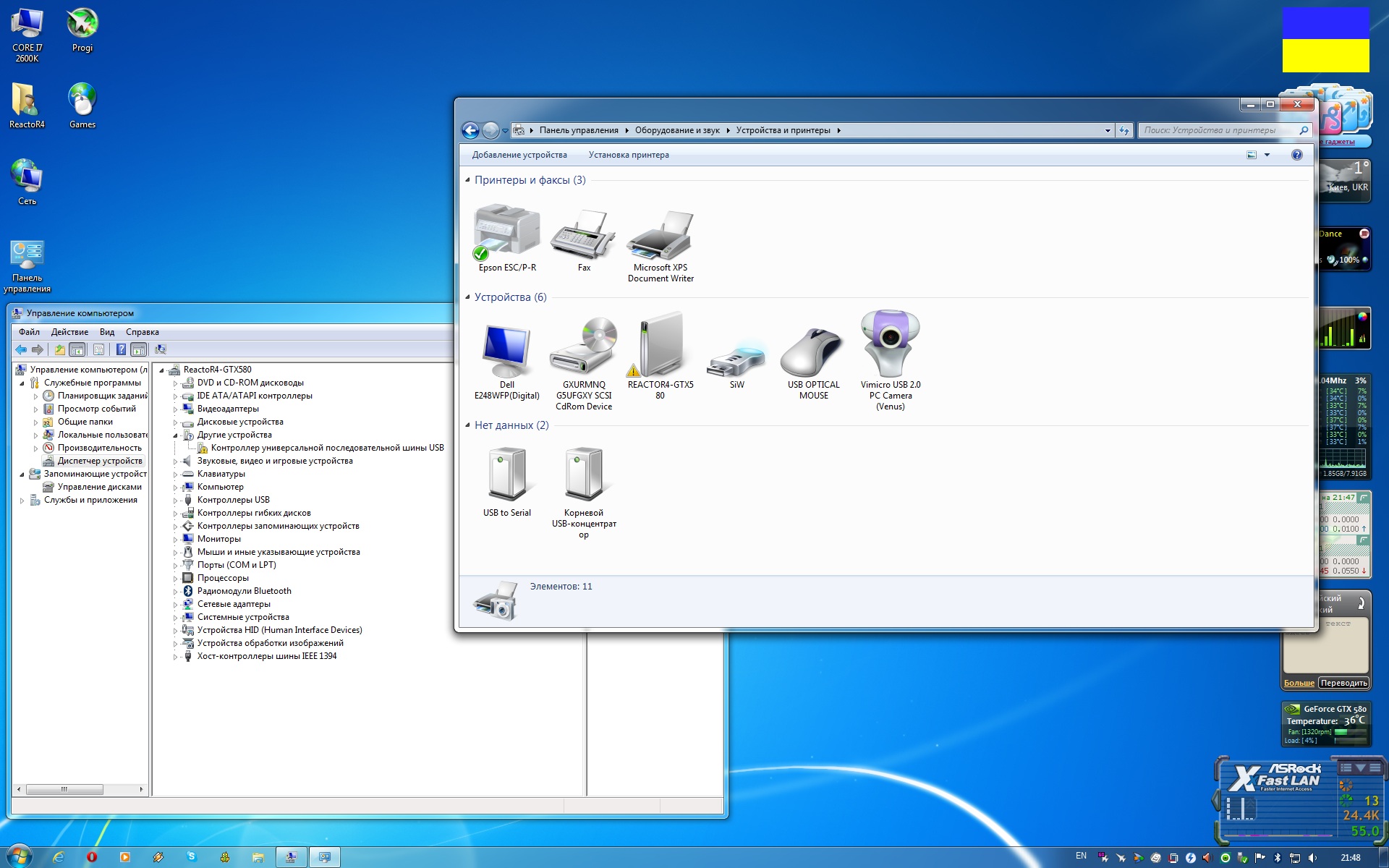1389x868 pixels.
Task: Click Оборудование и звук breadcrumb
Action: (677, 130)
